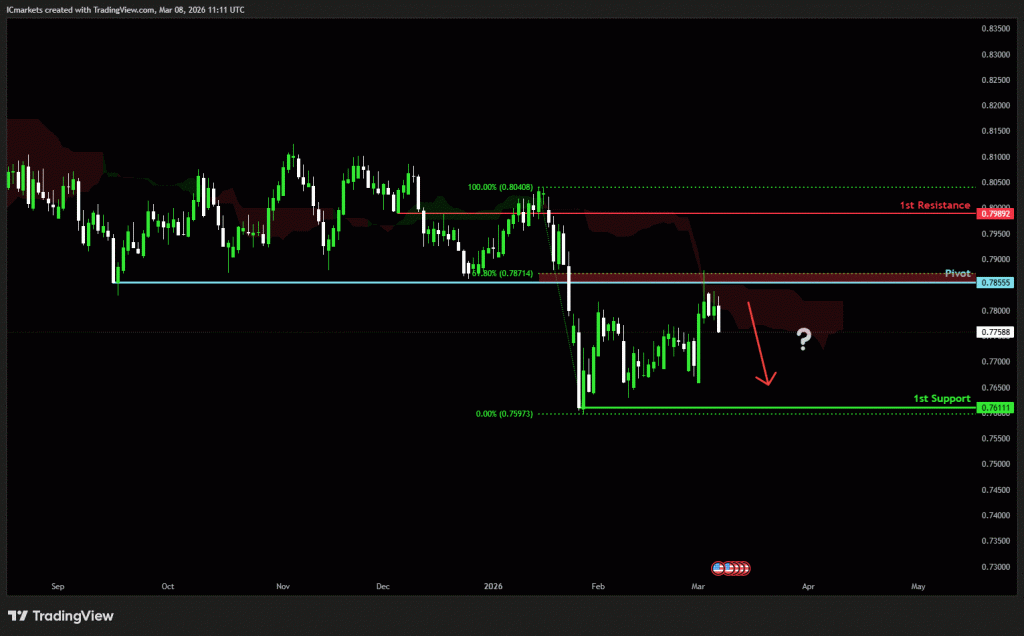Click the green 0.76111 support price tag

click(997, 408)
